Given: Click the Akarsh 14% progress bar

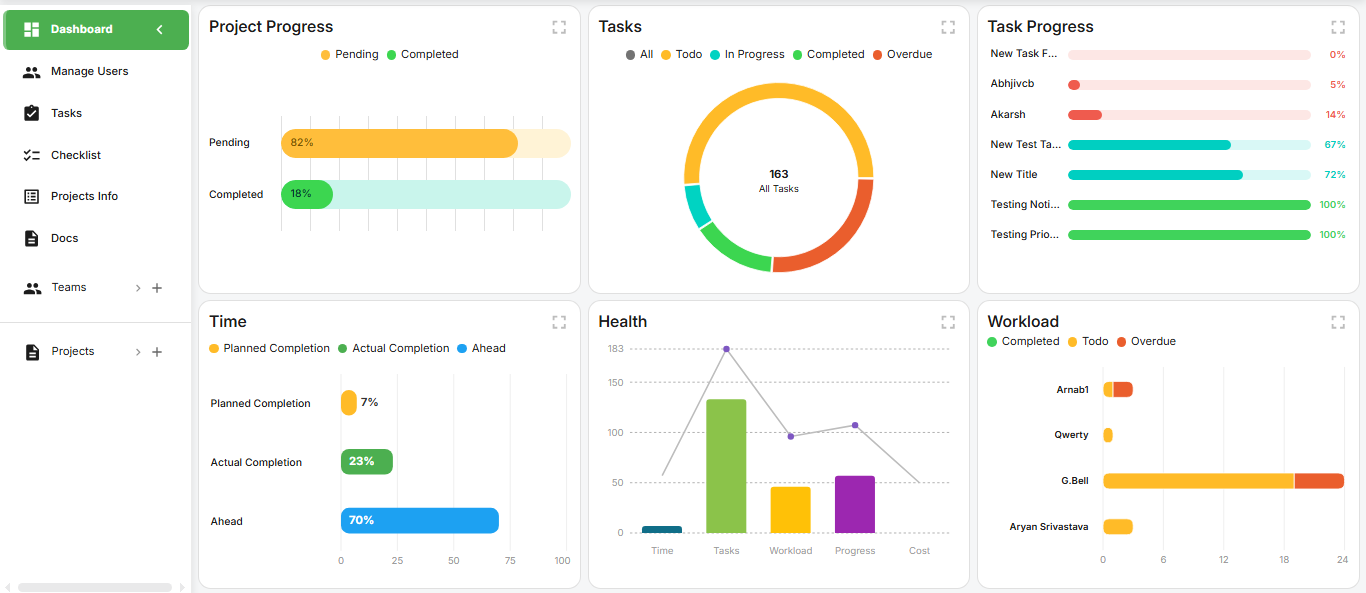Looking at the screenshot, I should point(1085,115).
